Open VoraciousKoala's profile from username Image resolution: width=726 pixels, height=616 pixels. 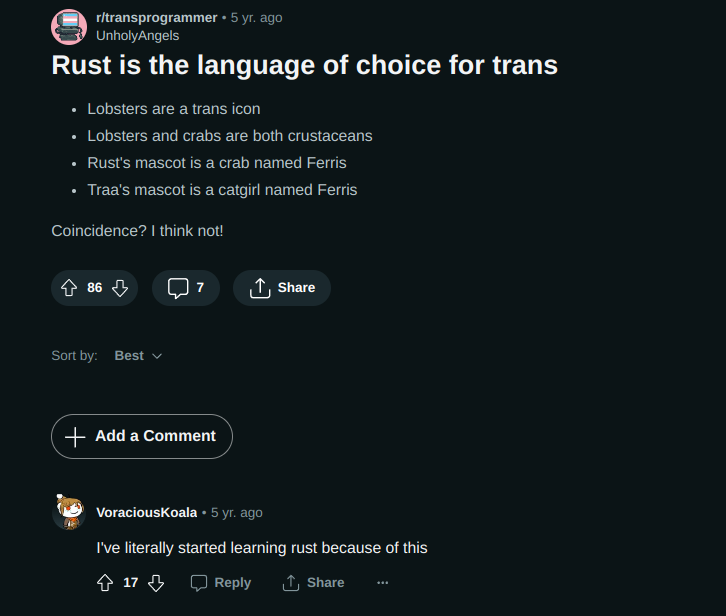coord(147,513)
